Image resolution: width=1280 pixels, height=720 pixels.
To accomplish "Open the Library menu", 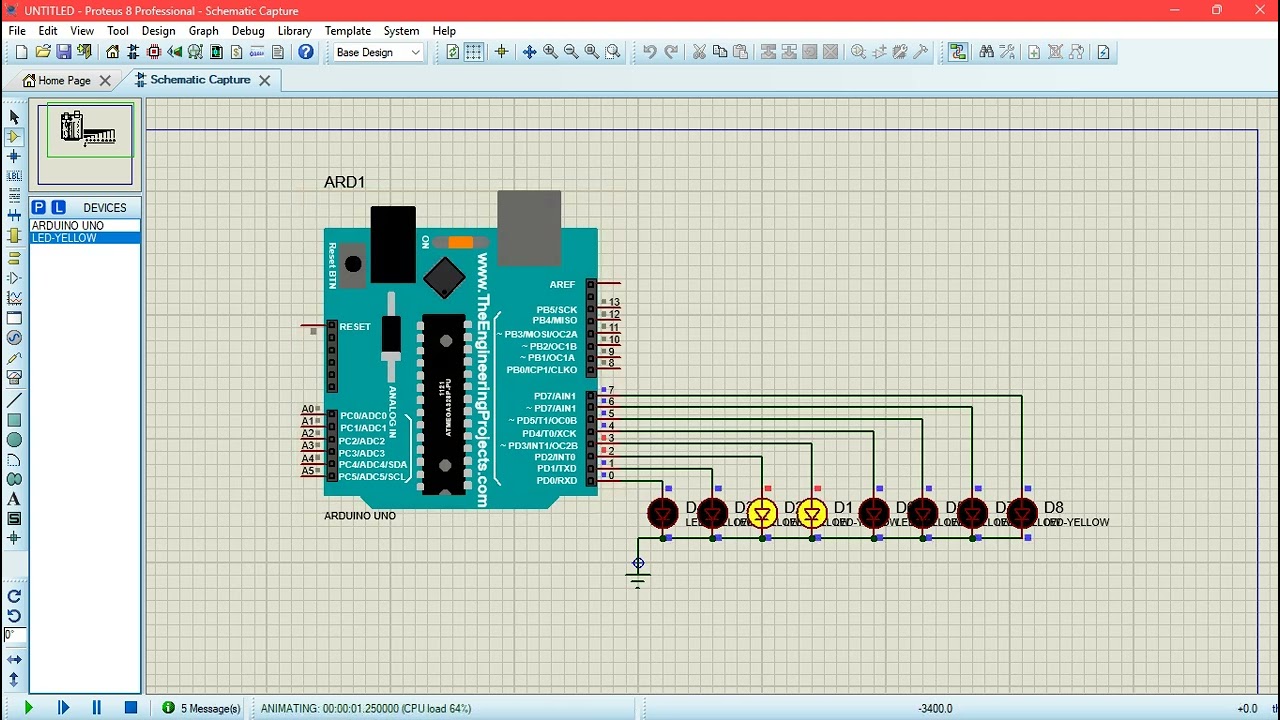I will click(x=294, y=31).
